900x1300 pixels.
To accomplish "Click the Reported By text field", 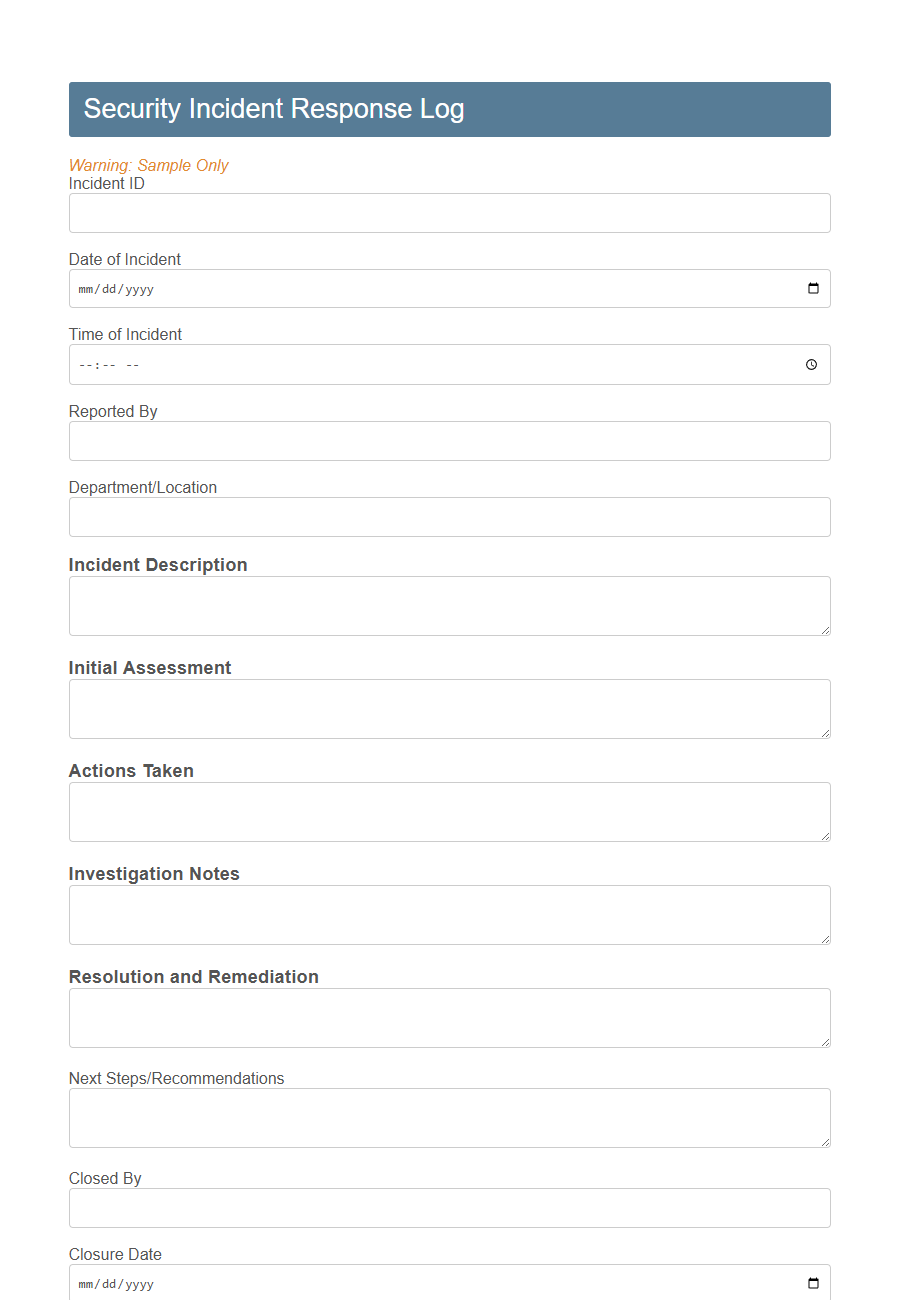I will pos(449,441).
